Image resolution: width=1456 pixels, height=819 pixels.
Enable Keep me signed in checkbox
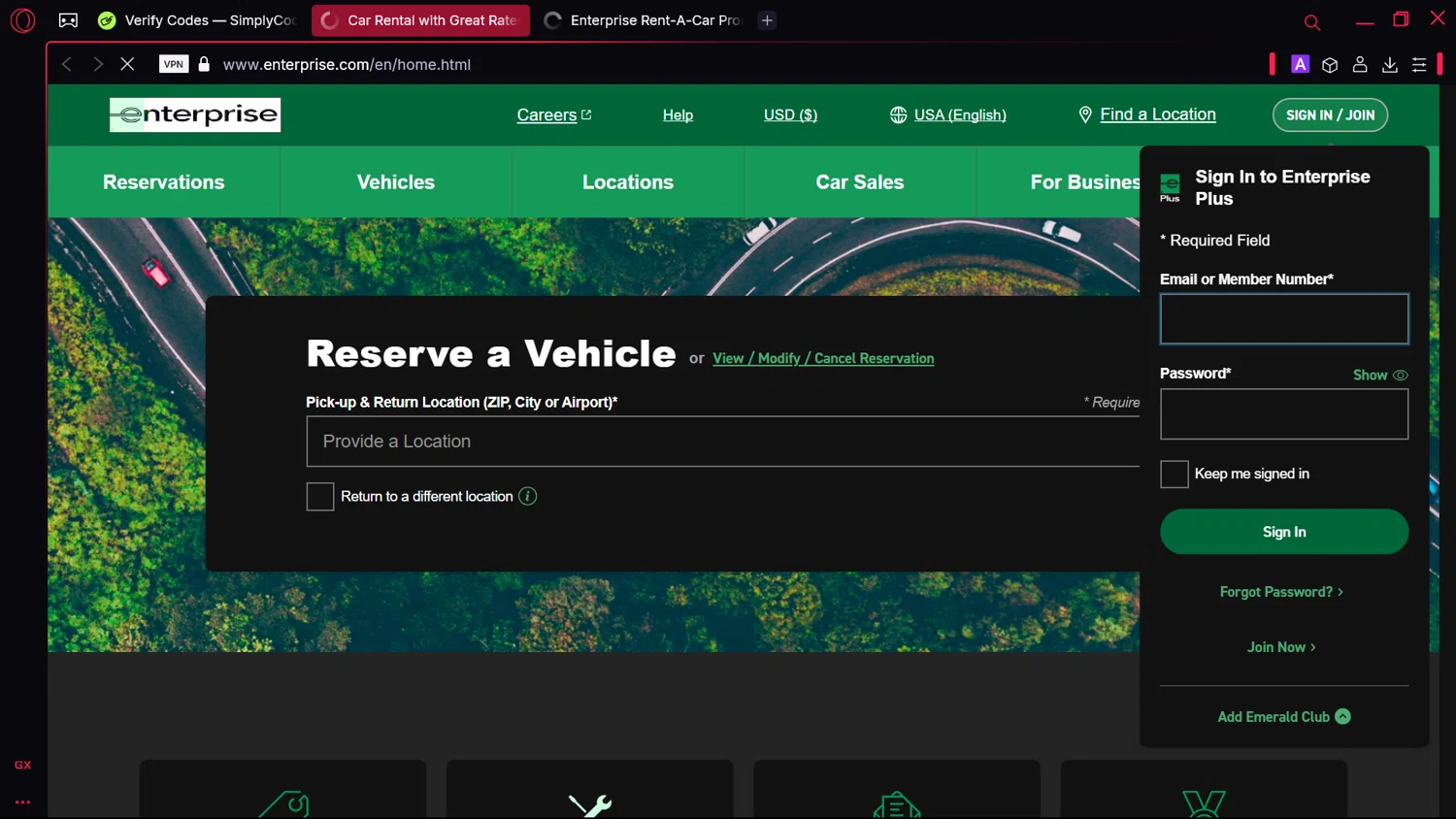pyautogui.click(x=1175, y=474)
